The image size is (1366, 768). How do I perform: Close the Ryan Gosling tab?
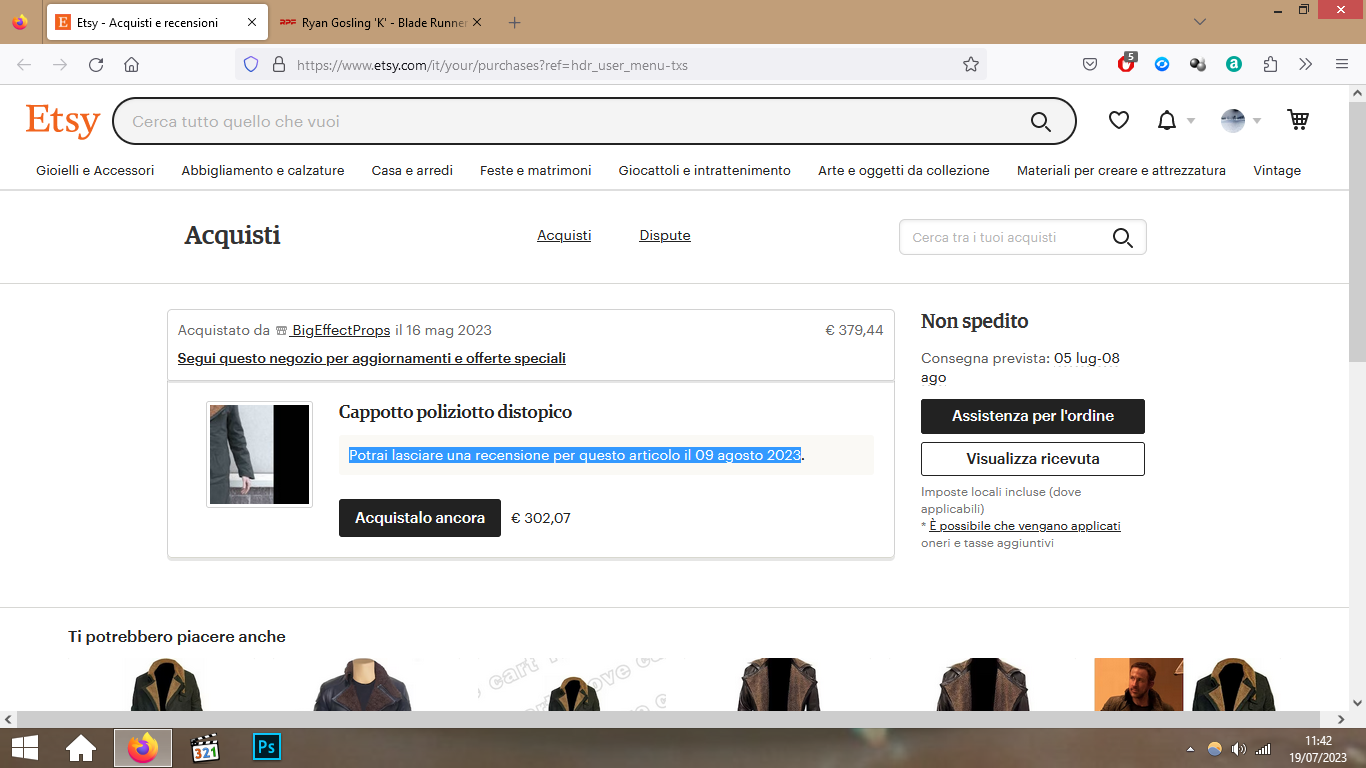(x=476, y=22)
